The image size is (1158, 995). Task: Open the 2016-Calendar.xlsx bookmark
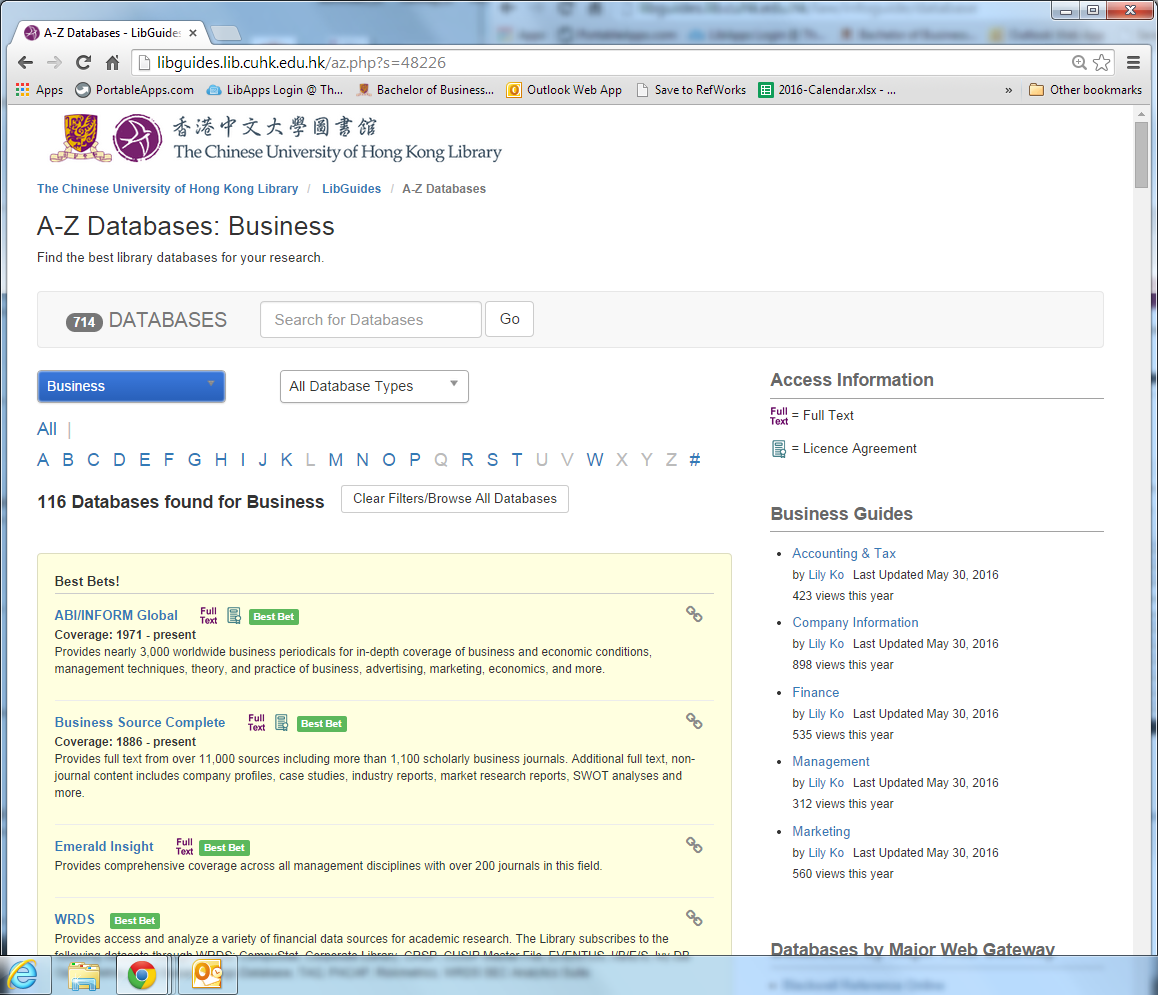point(828,90)
